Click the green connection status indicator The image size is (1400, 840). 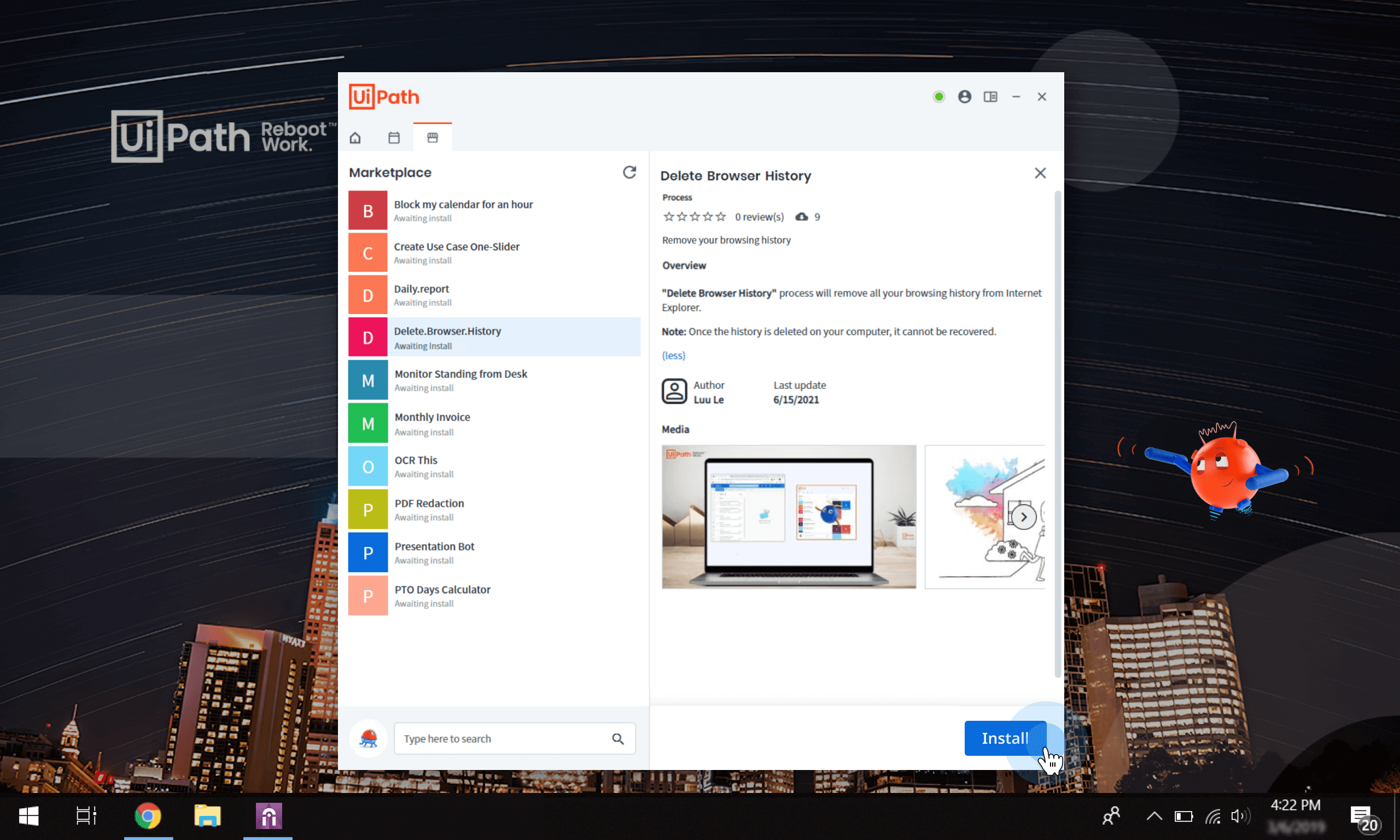coord(938,97)
